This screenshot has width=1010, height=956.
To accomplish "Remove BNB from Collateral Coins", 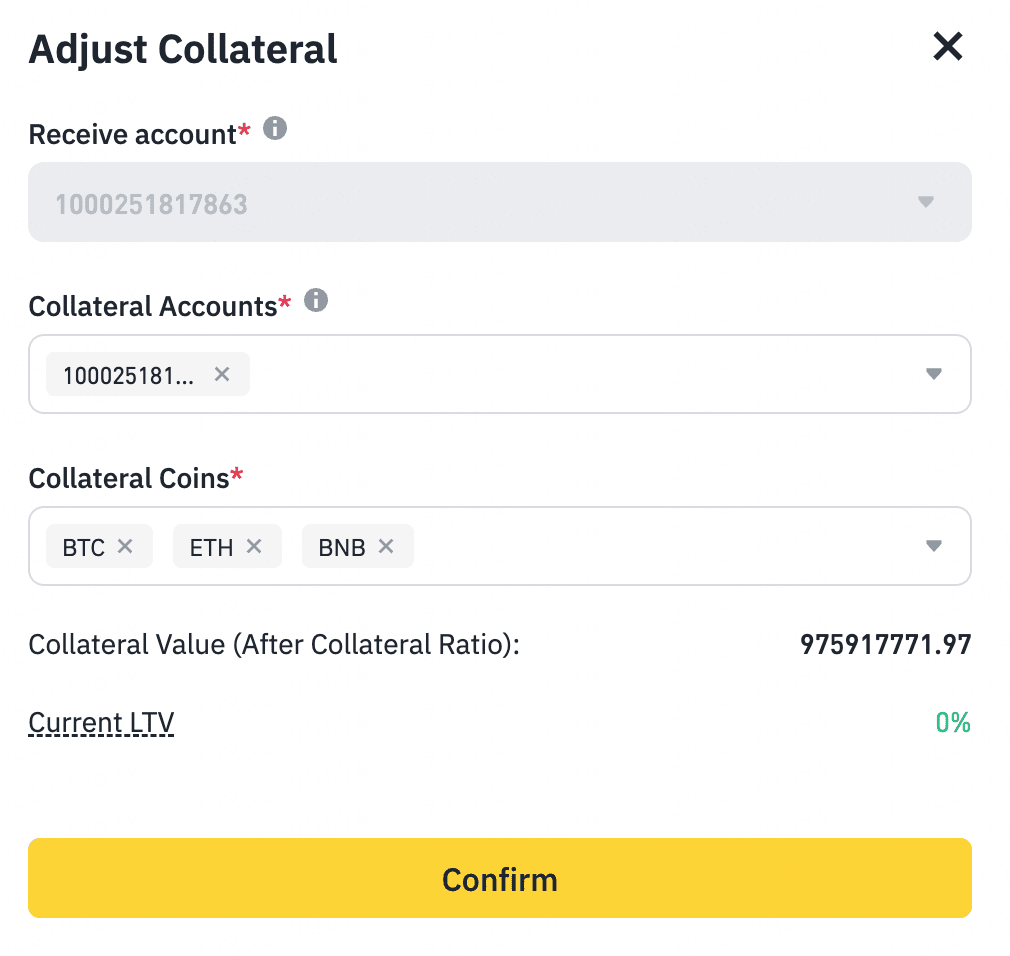I will [x=386, y=546].
